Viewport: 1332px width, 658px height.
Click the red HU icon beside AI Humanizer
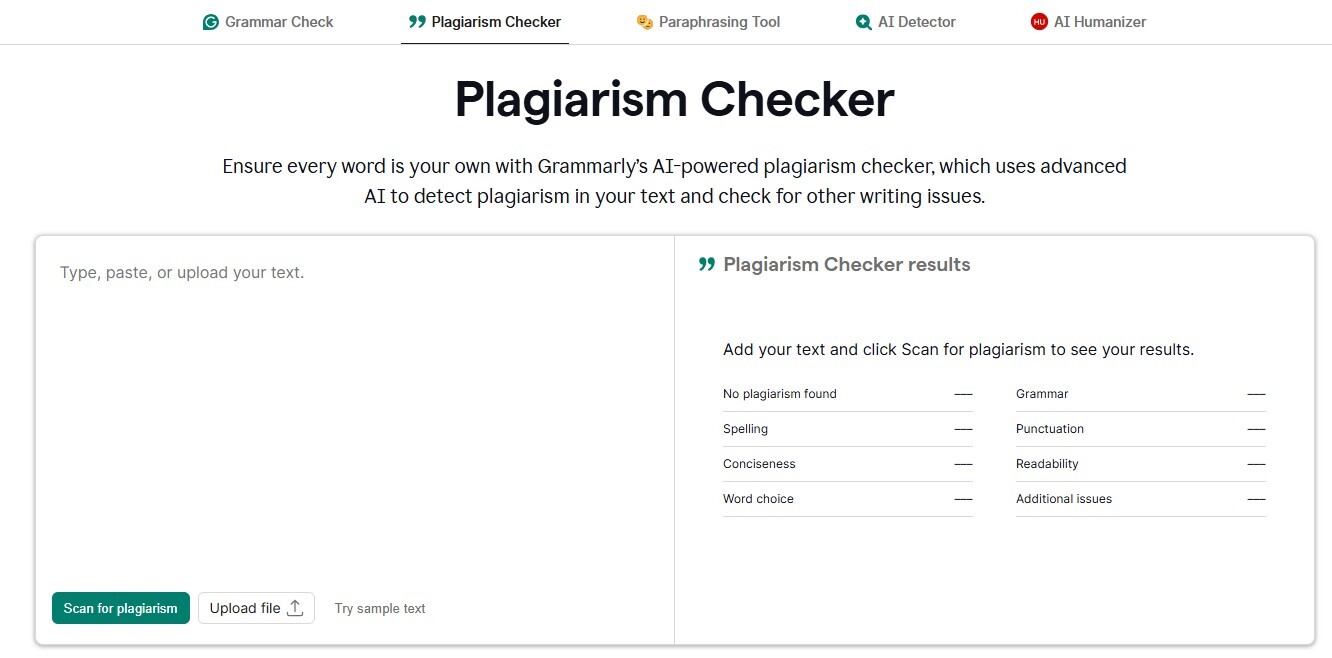[1038, 21]
